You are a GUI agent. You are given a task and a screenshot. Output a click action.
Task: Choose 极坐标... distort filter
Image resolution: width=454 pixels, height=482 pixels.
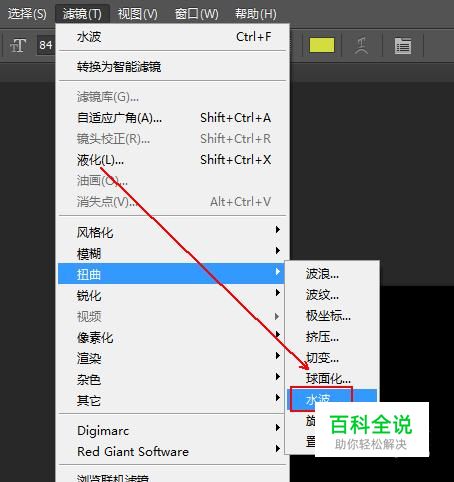coord(332,316)
